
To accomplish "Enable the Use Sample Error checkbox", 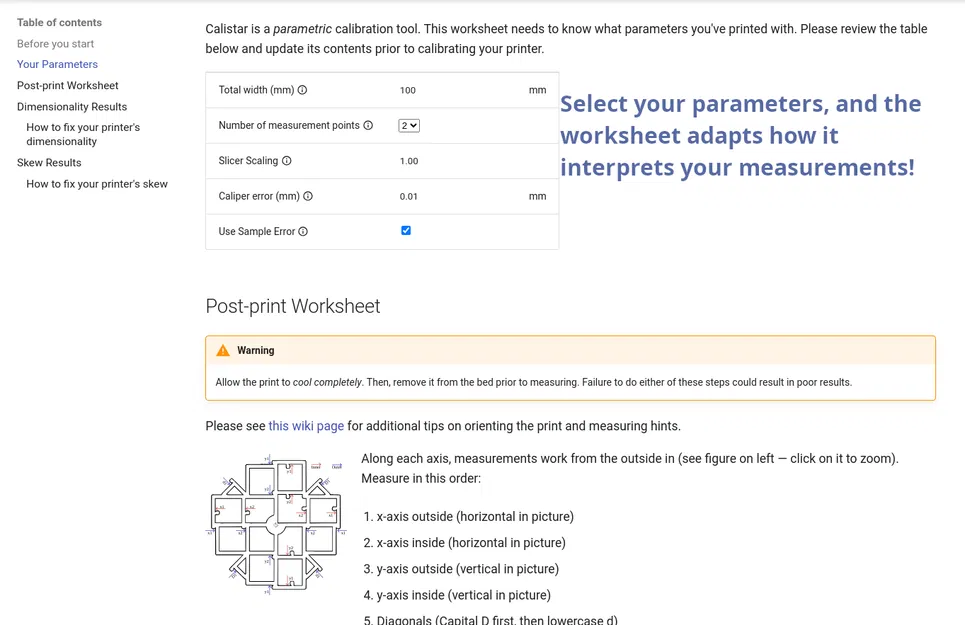I will pyautogui.click(x=404, y=231).
